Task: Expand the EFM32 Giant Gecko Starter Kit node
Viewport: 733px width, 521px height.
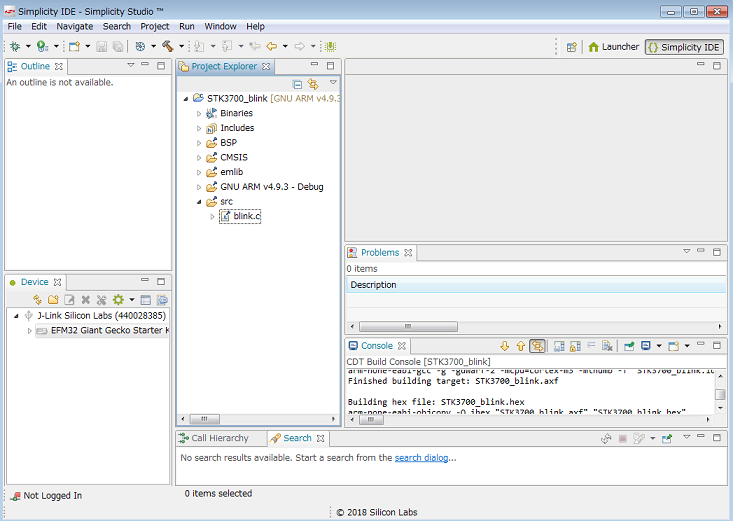Action: (29, 331)
